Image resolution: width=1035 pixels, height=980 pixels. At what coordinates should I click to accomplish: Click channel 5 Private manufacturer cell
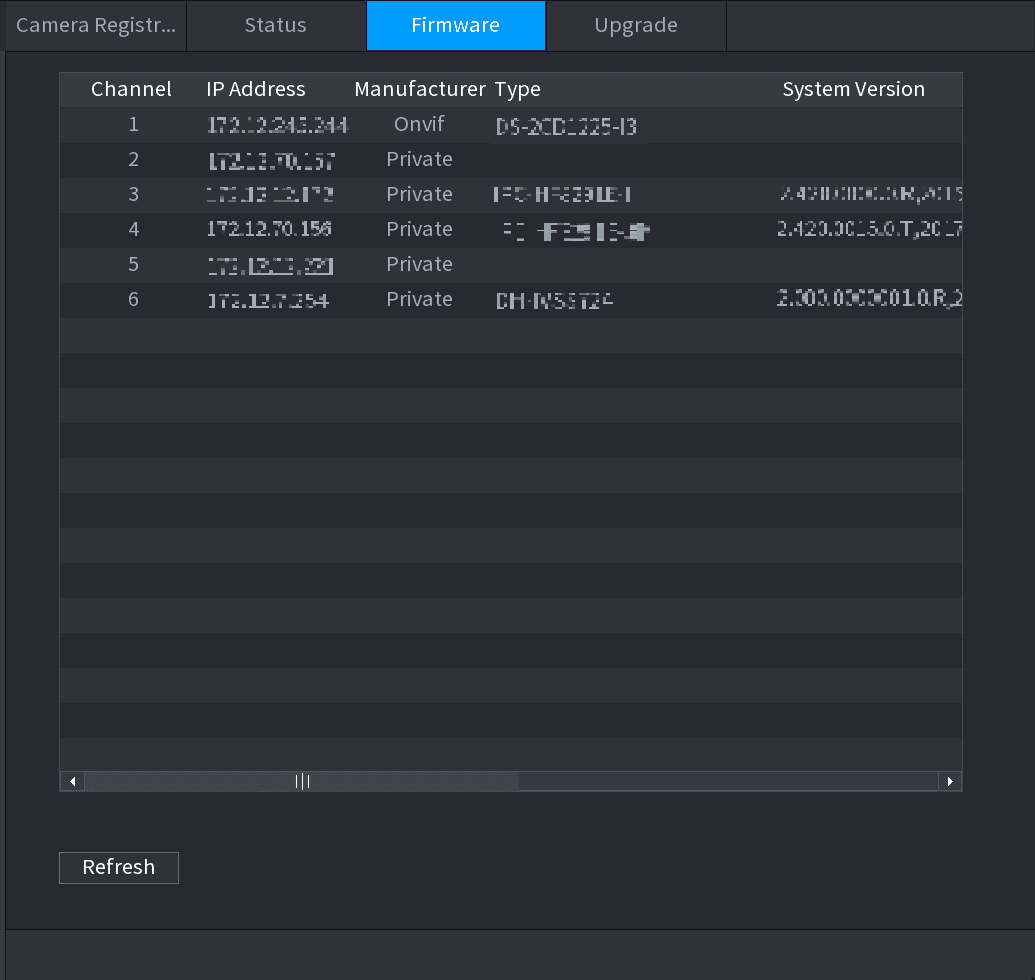pyautogui.click(x=419, y=264)
